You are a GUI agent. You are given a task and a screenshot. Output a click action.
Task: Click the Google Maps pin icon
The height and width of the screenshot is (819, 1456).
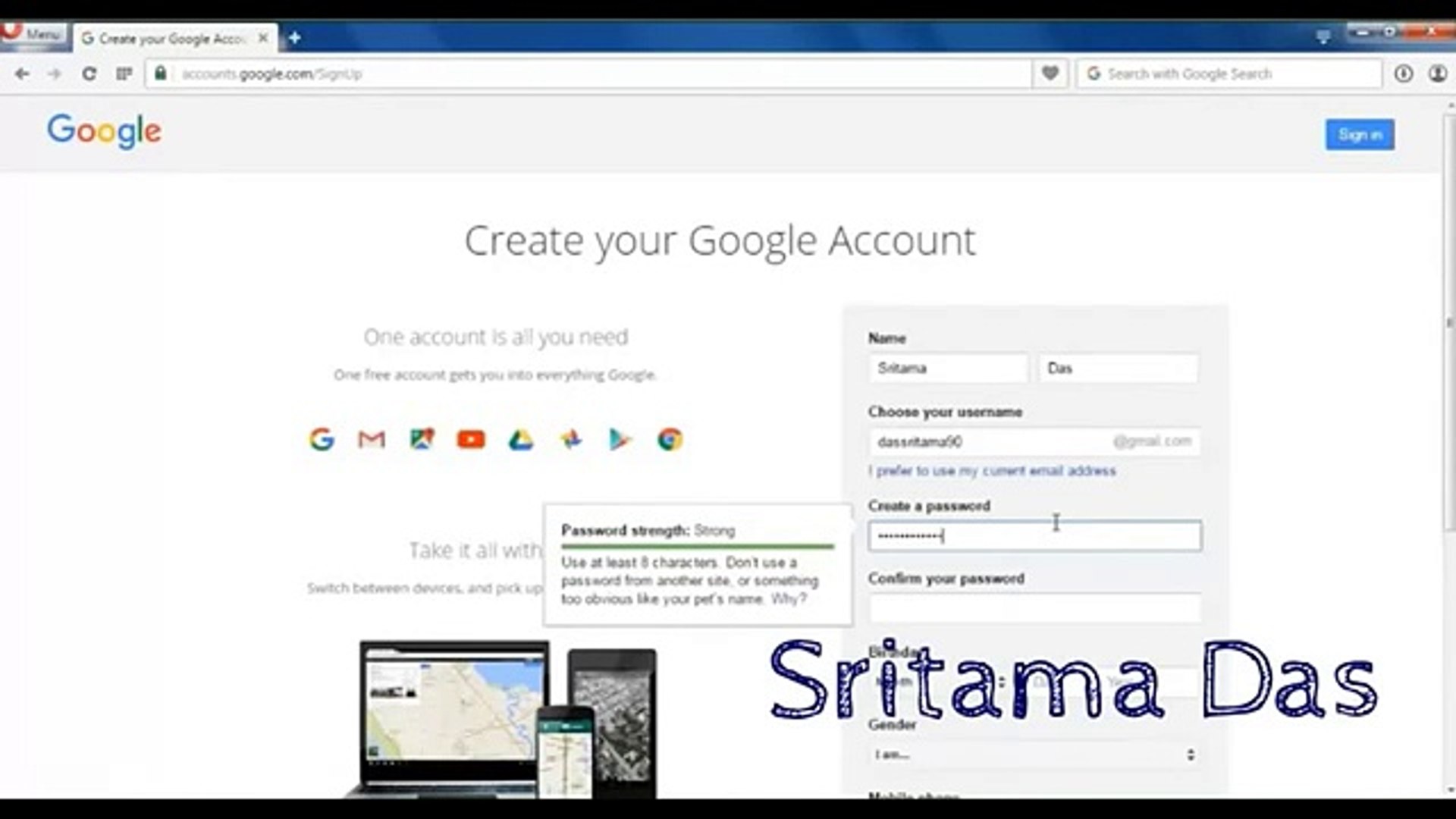coord(422,440)
